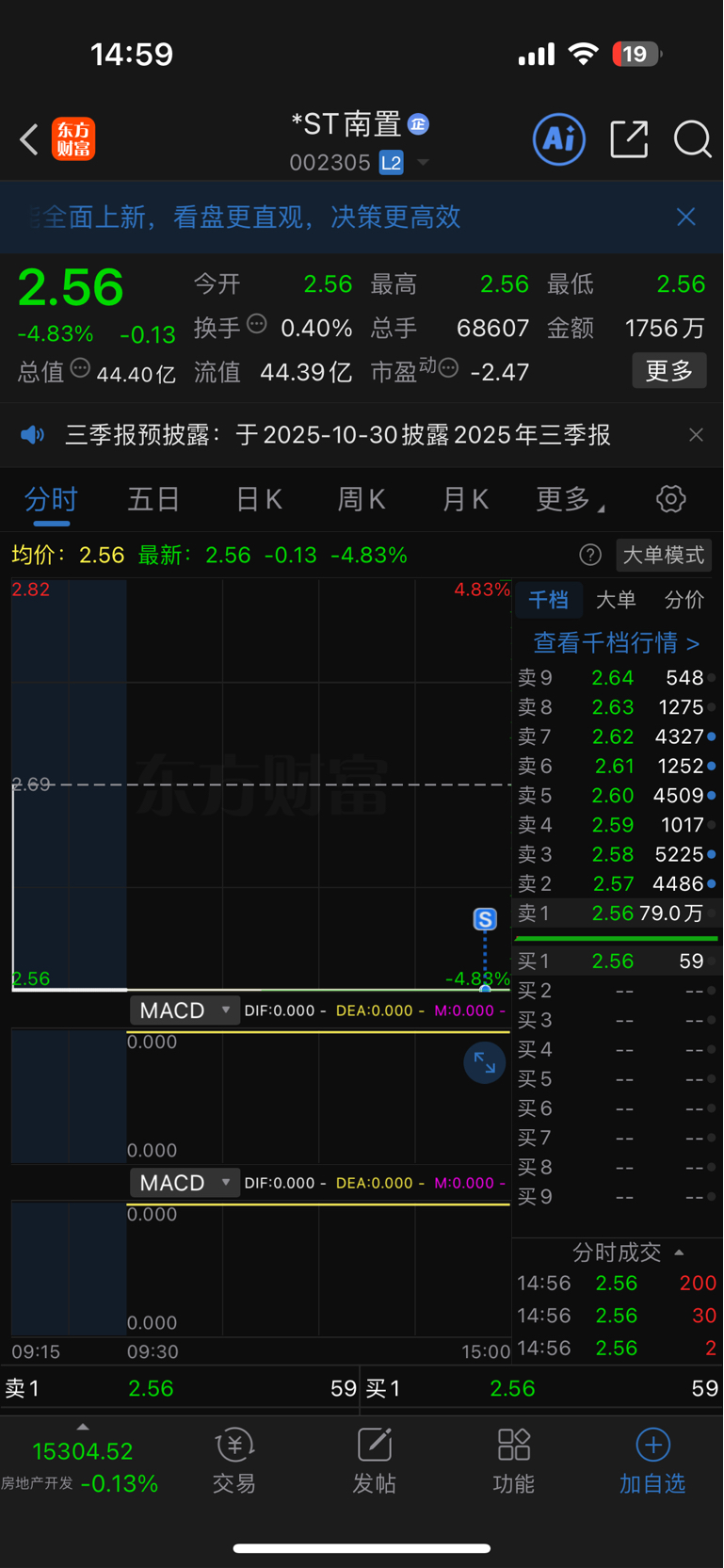Switch to the 周K tab
This screenshot has height=1568, width=724.
[362, 499]
